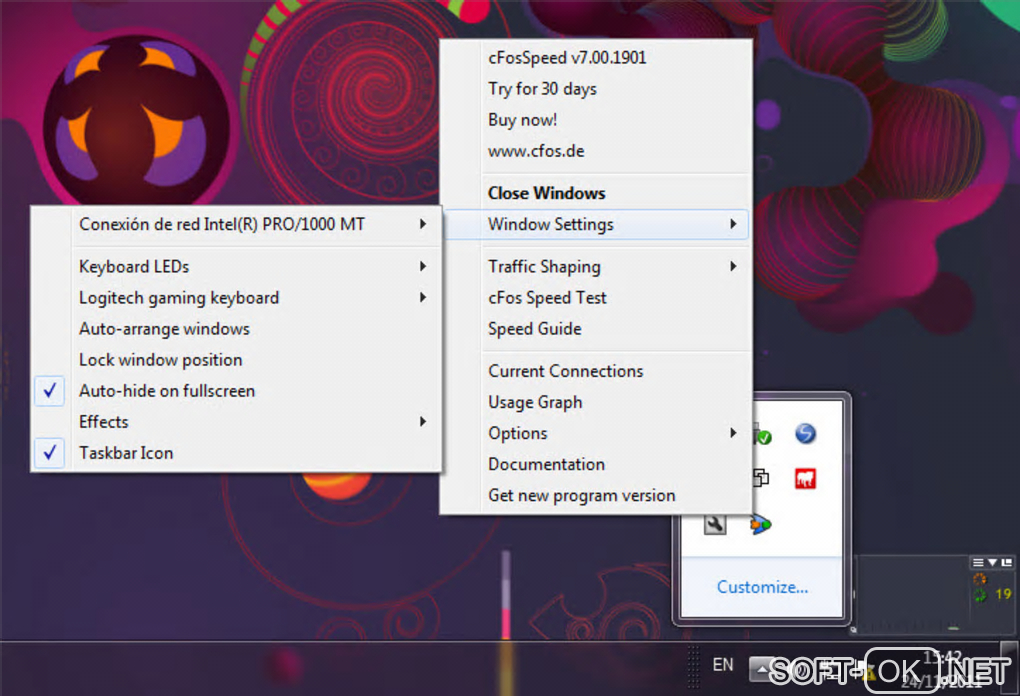Click the show hidden icons arrow in taskbar

(x=760, y=669)
